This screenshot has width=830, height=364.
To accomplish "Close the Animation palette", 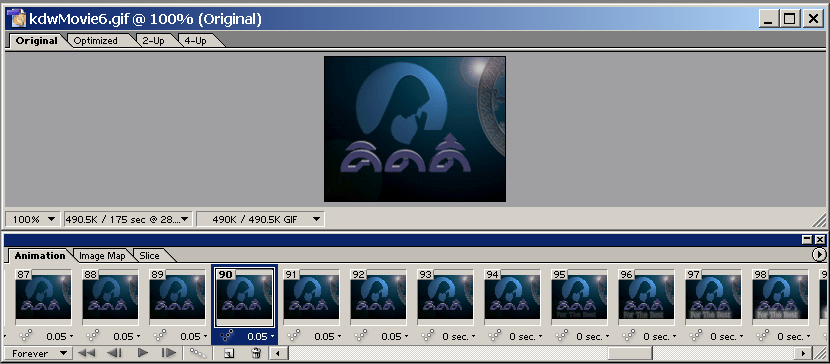I will tap(820, 240).
